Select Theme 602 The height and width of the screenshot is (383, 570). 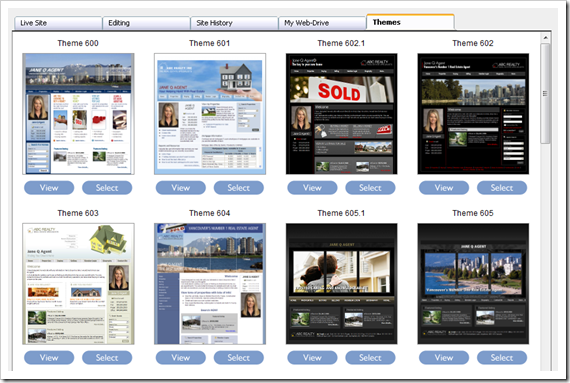point(502,188)
